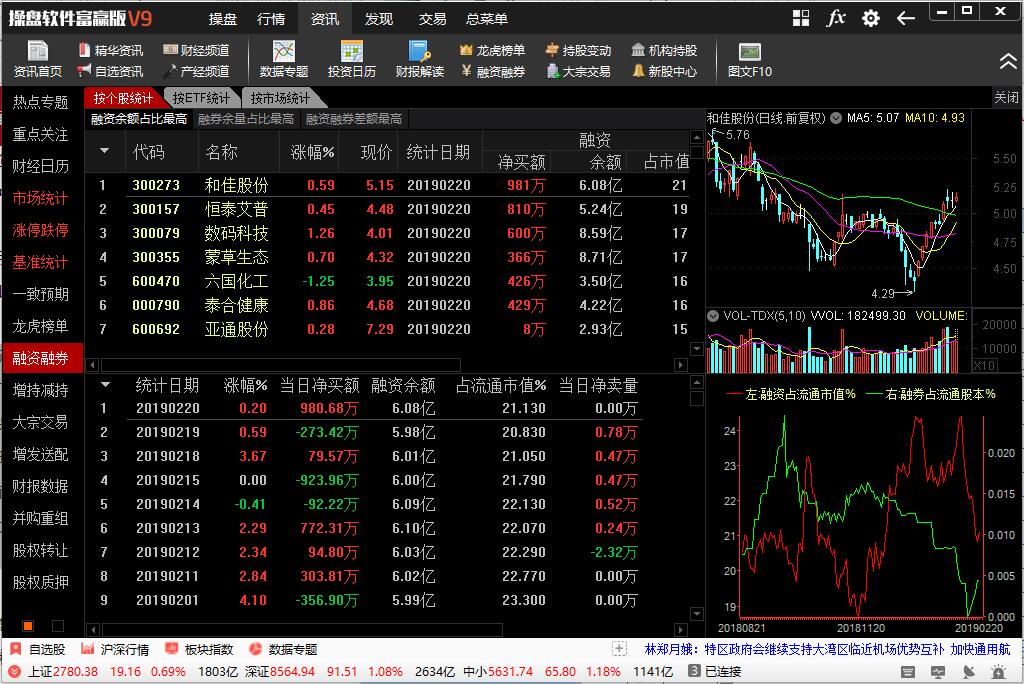Open the upper table column menu triangle

[104, 151]
